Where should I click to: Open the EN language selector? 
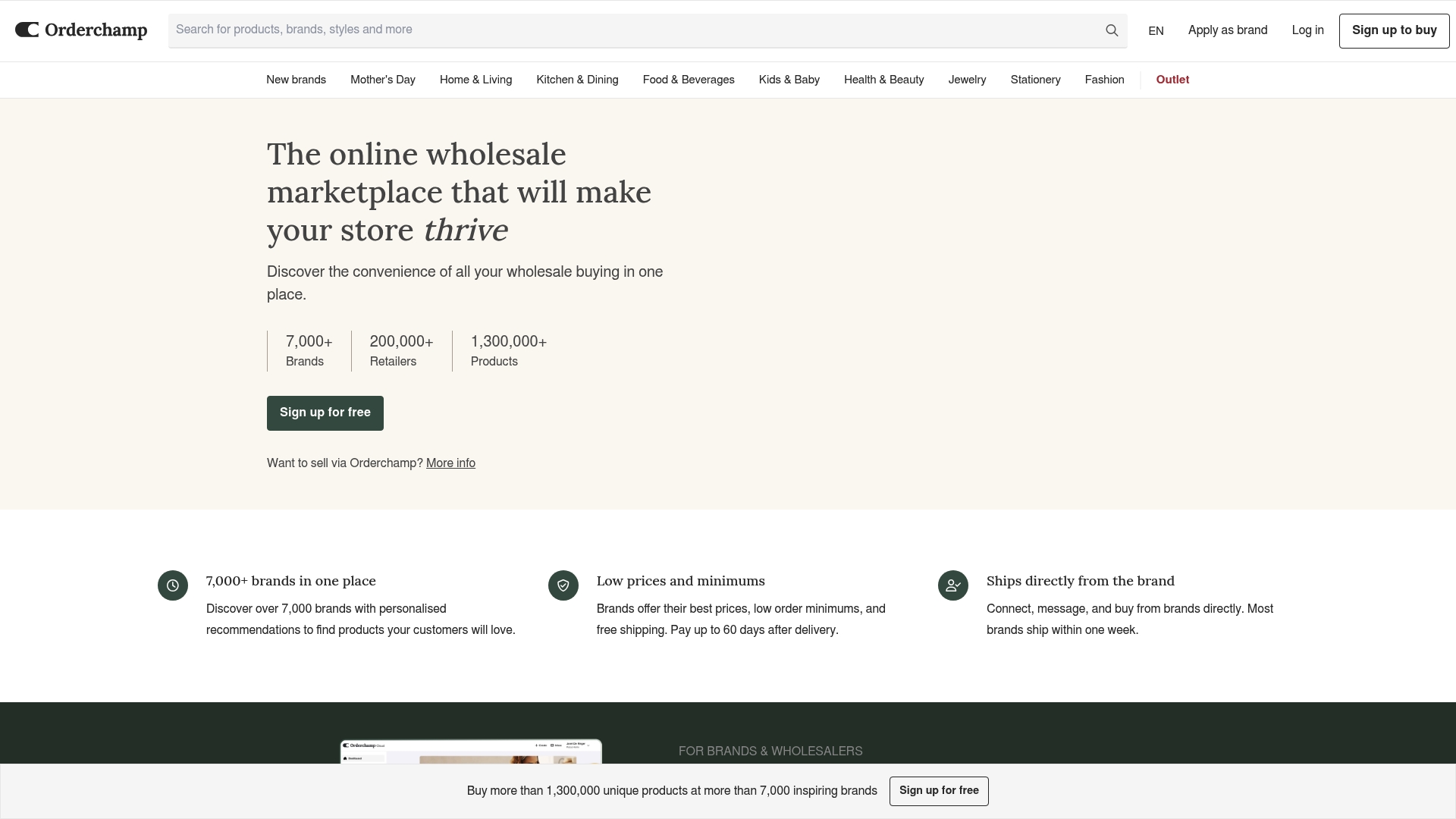tap(1156, 31)
